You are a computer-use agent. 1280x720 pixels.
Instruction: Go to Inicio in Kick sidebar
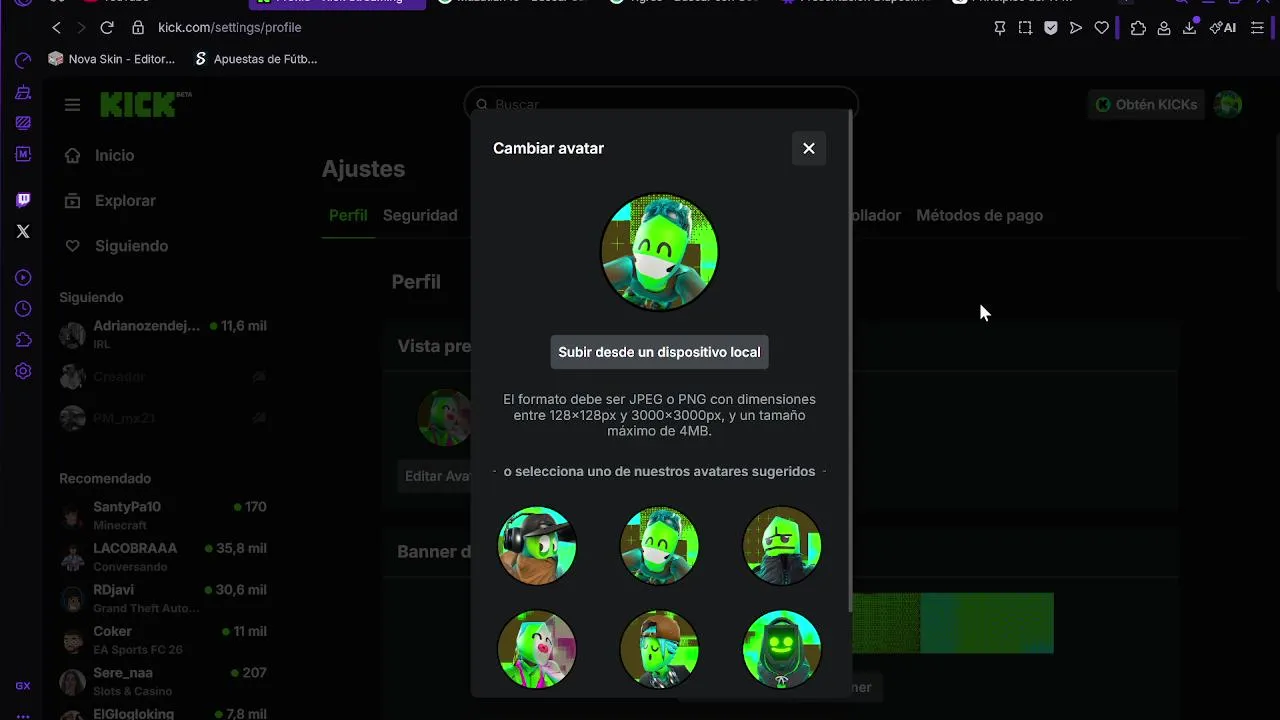tap(113, 155)
